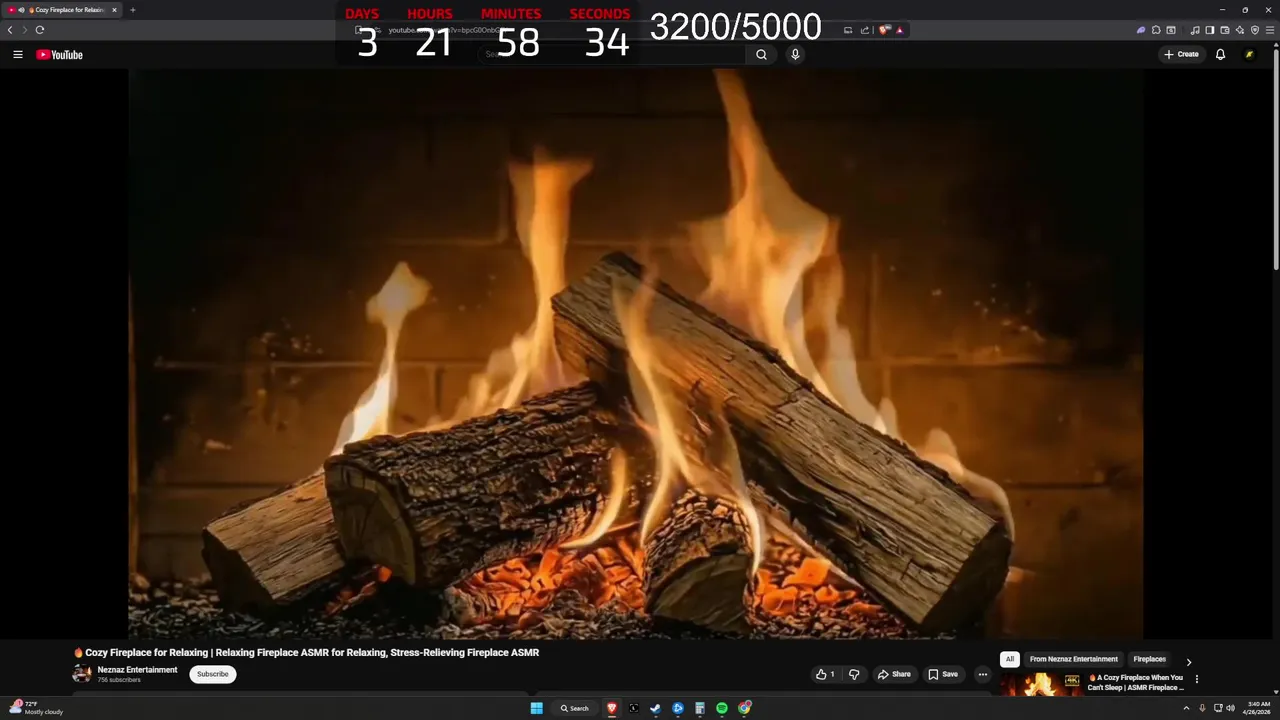
Task: Open suggested A Cozy Fireplace video title
Action: [x=1135, y=682]
